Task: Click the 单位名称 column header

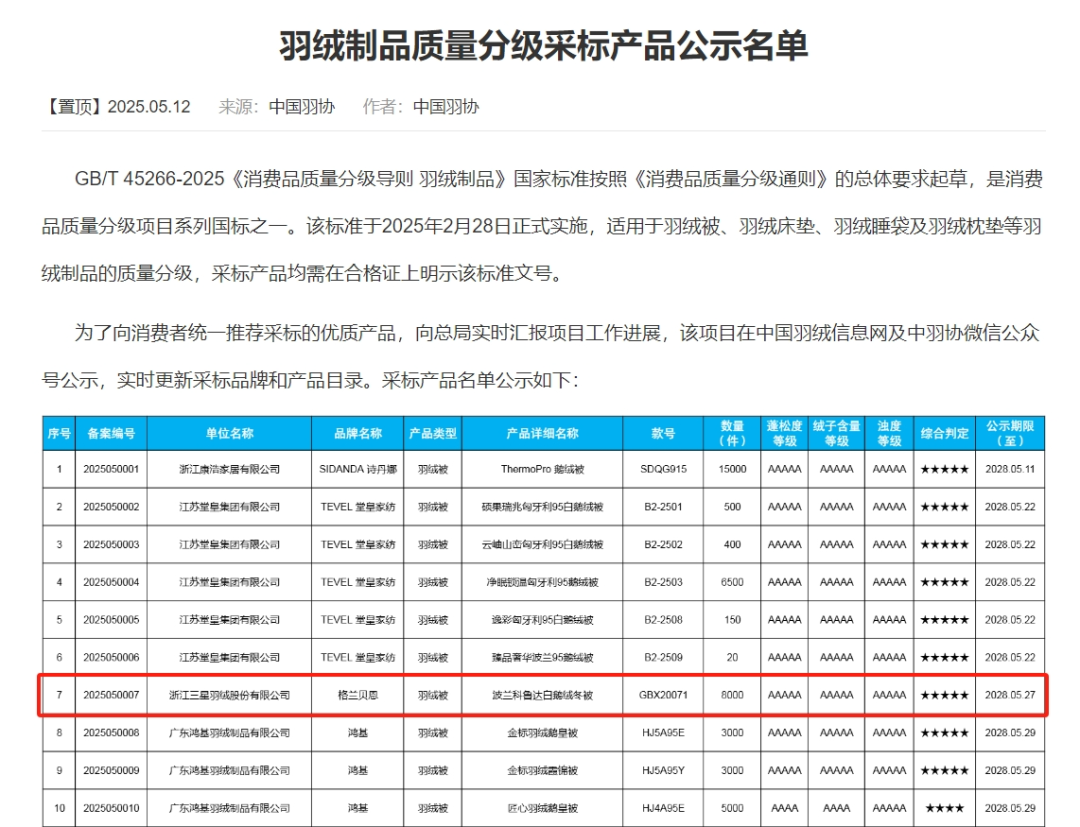Action: [x=230, y=434]
